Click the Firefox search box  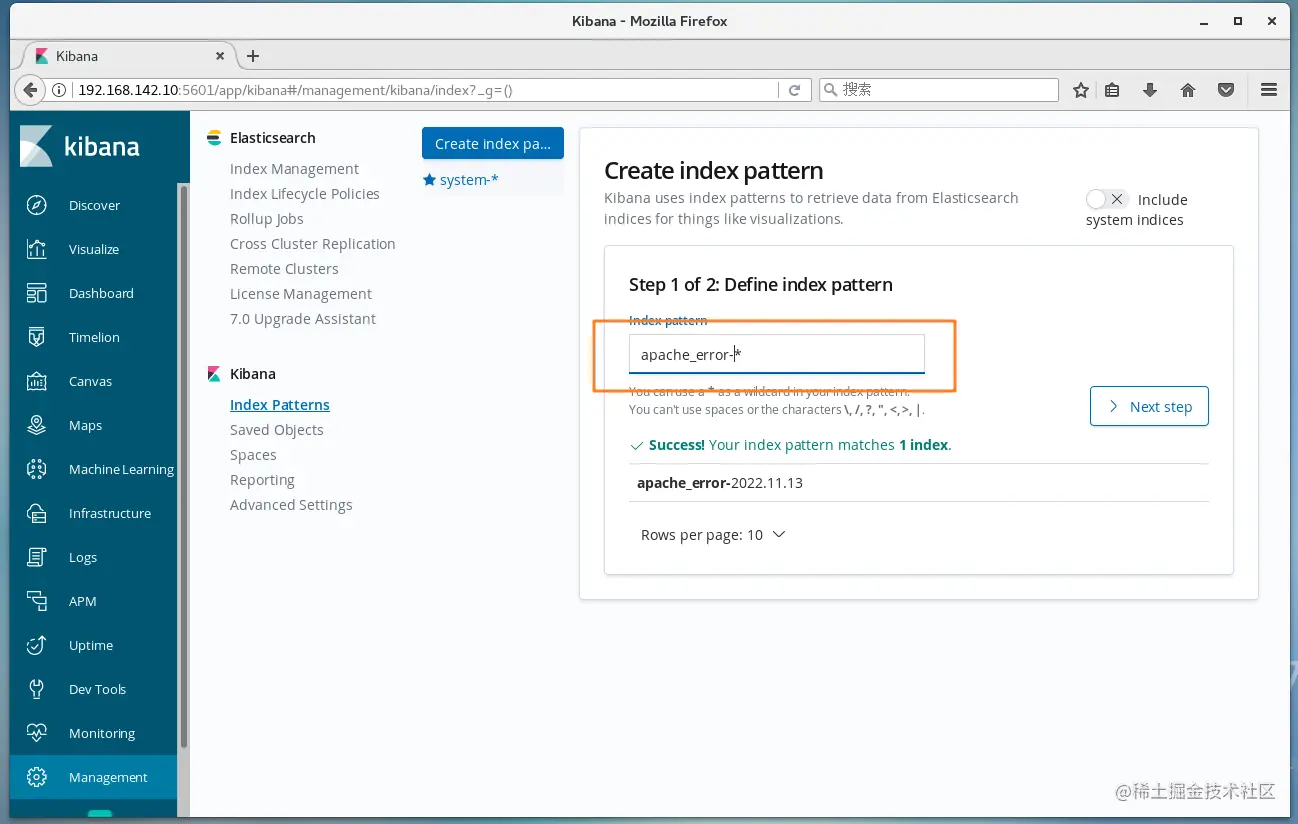[938, 90]
